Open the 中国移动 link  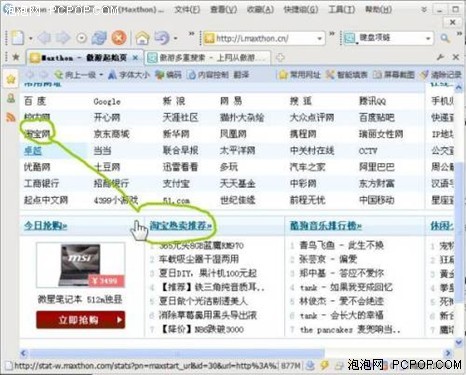(377, 200)
